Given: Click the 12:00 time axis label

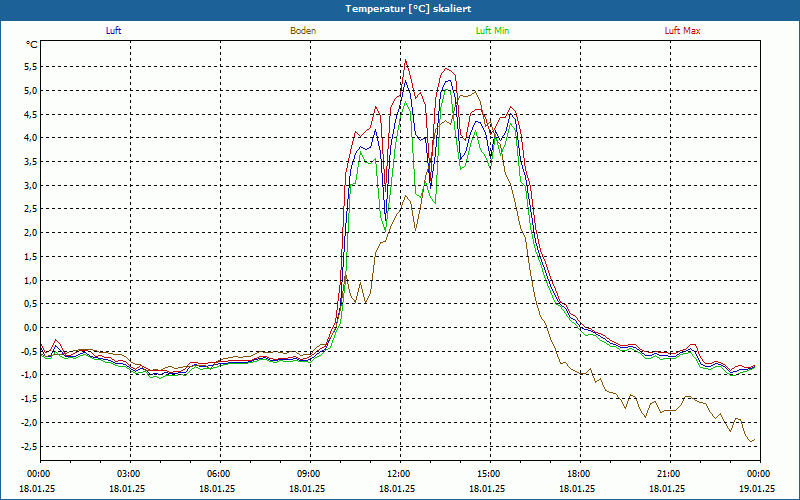Looking at the screenshot, I should (x=400, y=474).
